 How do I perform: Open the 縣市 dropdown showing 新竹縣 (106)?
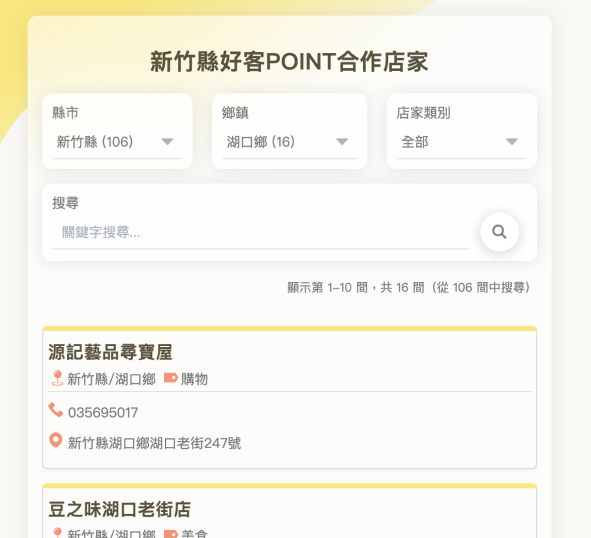coord(117,142)
